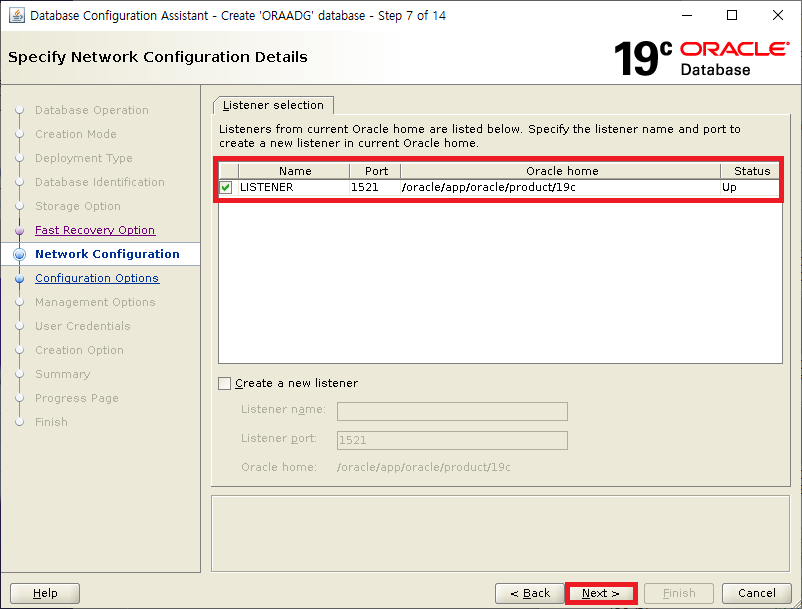The image size is (802, 609).
Task: Click the Fast Recovery Option step bullet
Action: [x=20, y=231]
